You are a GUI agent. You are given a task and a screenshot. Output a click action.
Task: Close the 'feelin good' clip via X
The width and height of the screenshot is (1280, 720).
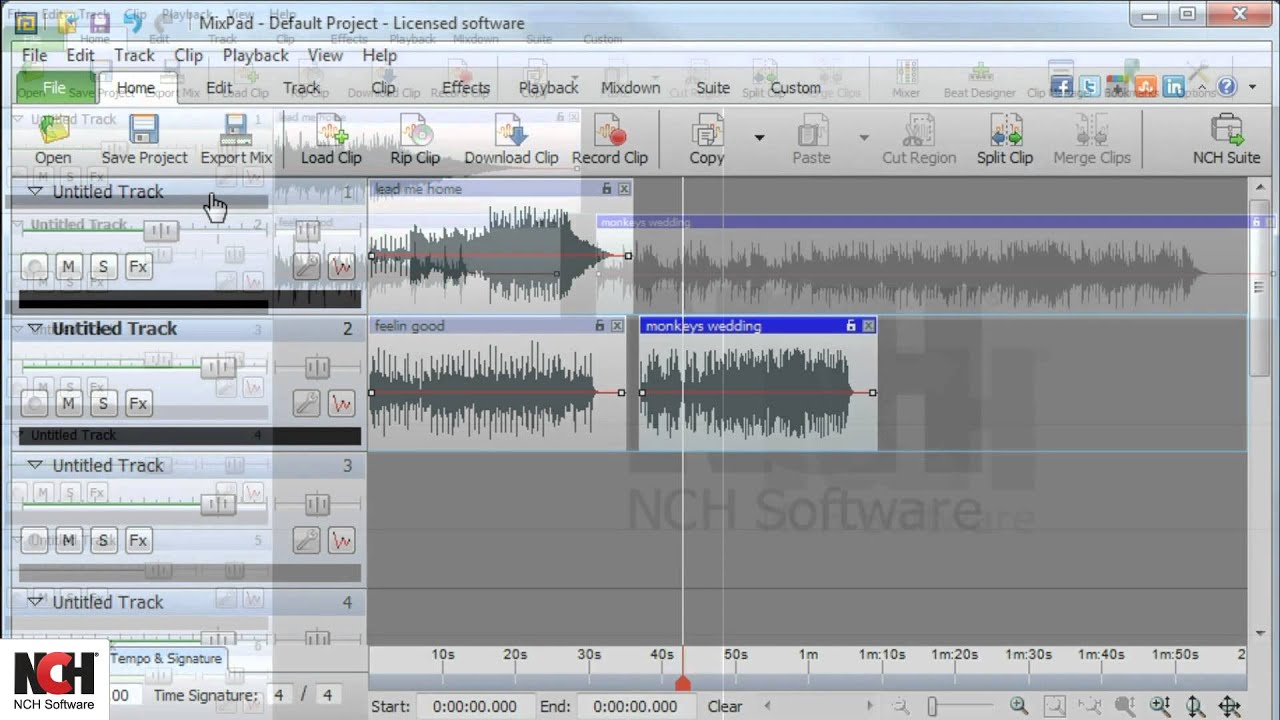tap(617, 326)
